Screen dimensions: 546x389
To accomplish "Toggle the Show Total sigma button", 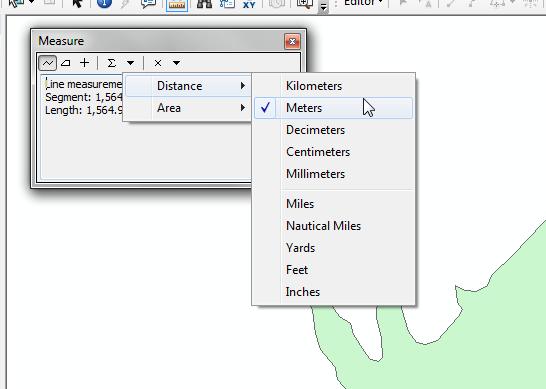I will (x=111, y=63).
